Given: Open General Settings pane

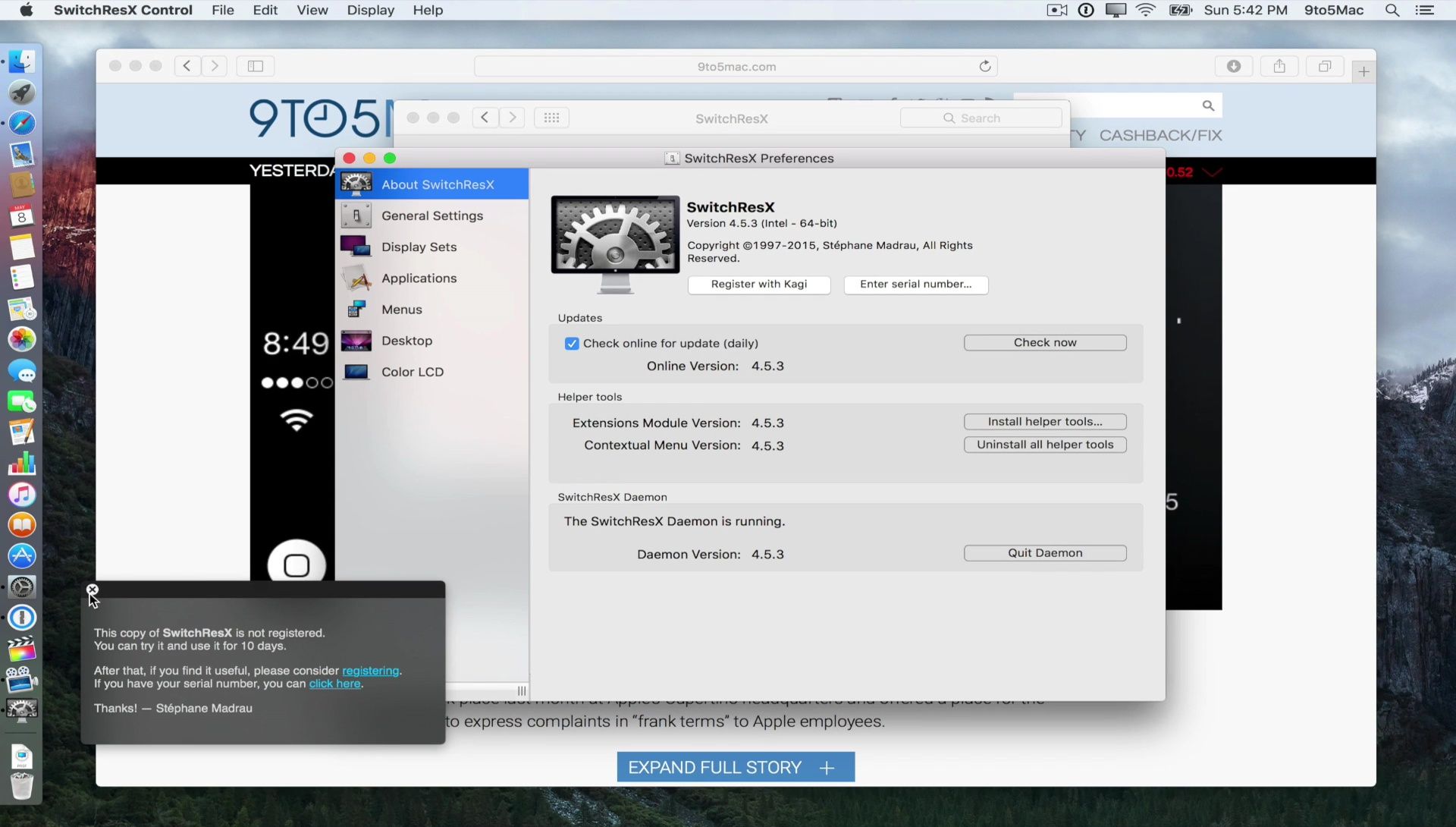Looking at the screenshot, I should click(x=431, y=215).
